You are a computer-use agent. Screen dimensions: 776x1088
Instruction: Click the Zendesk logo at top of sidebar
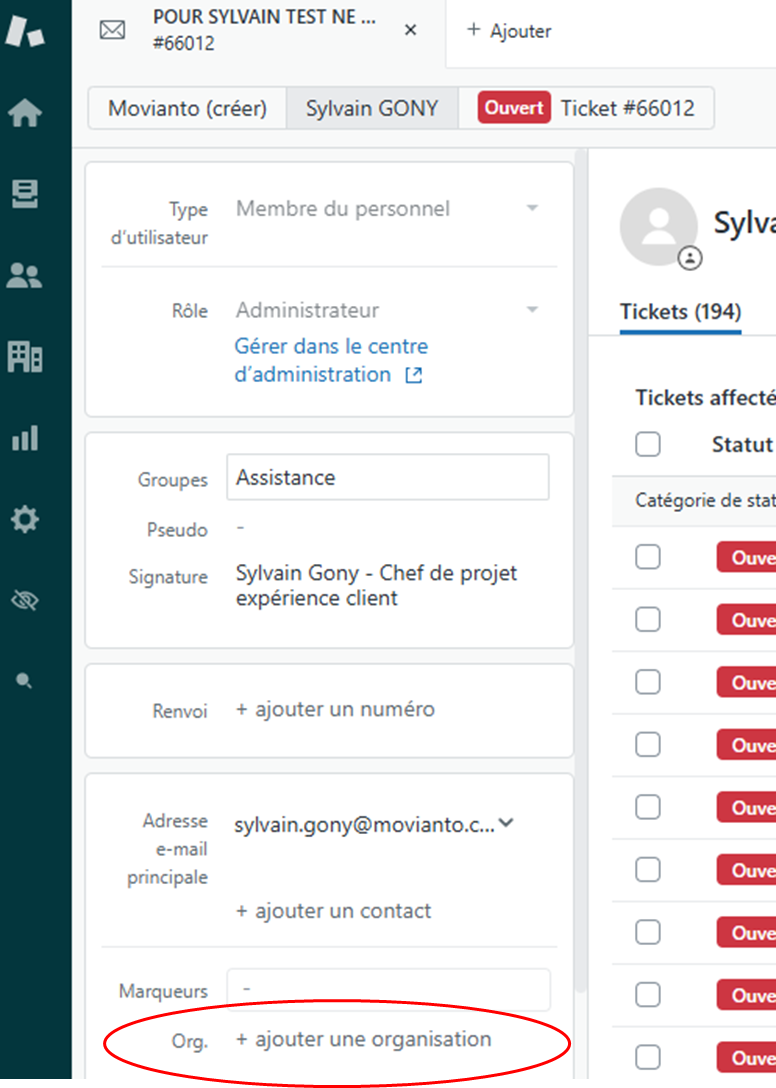(24, 31)
